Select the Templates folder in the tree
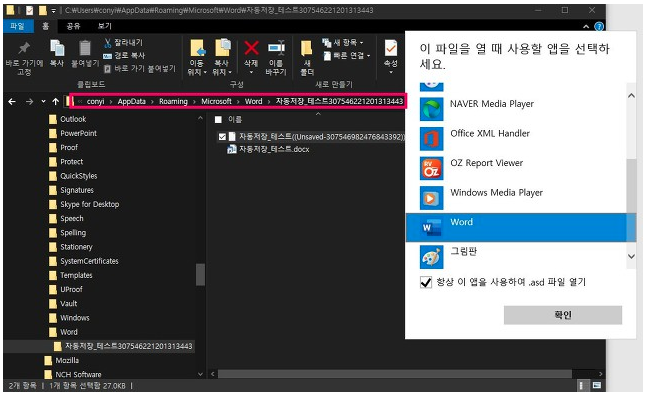 click(71, 275)
